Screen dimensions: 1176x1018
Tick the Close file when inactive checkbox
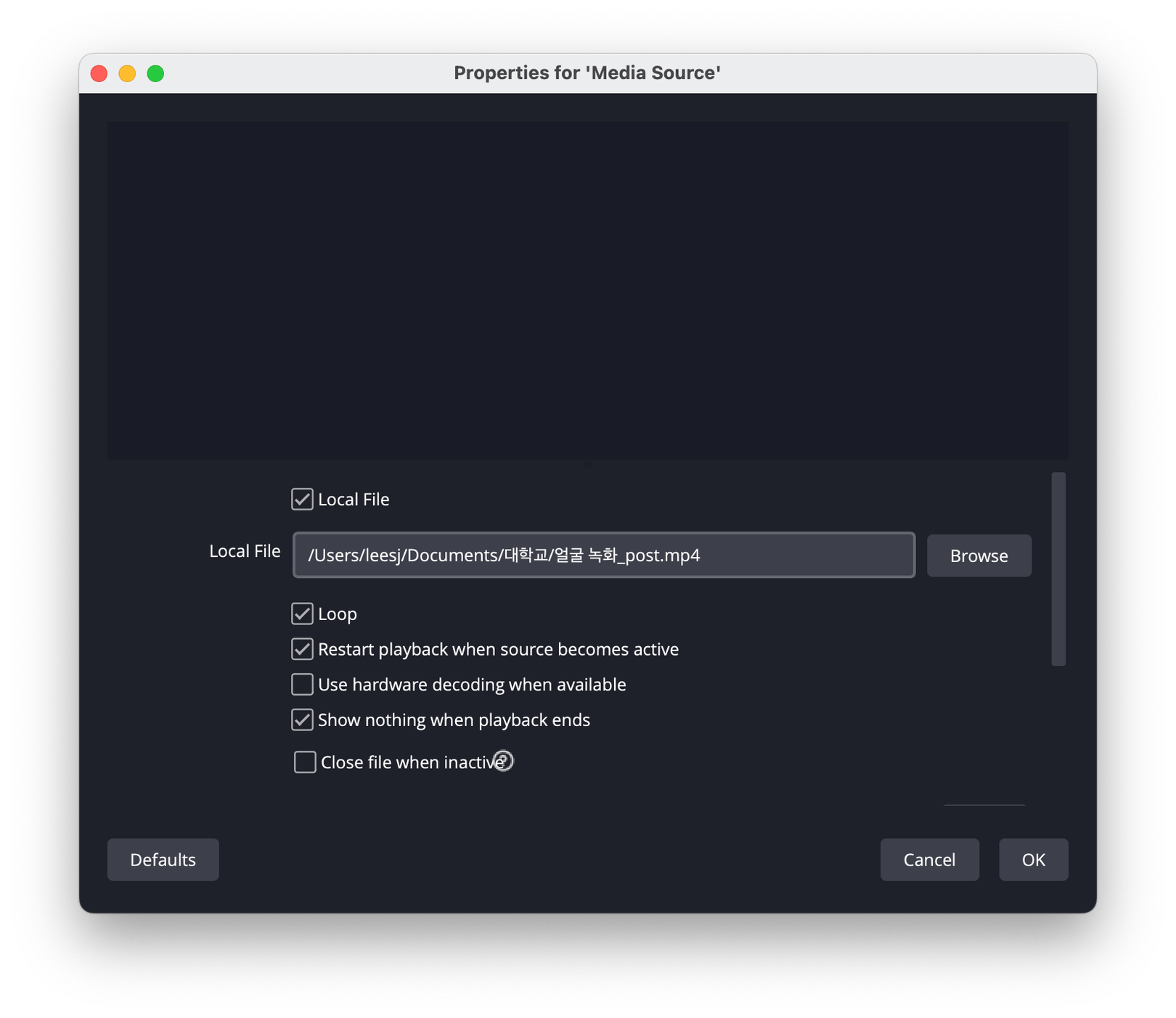click(x=305, y=762)
